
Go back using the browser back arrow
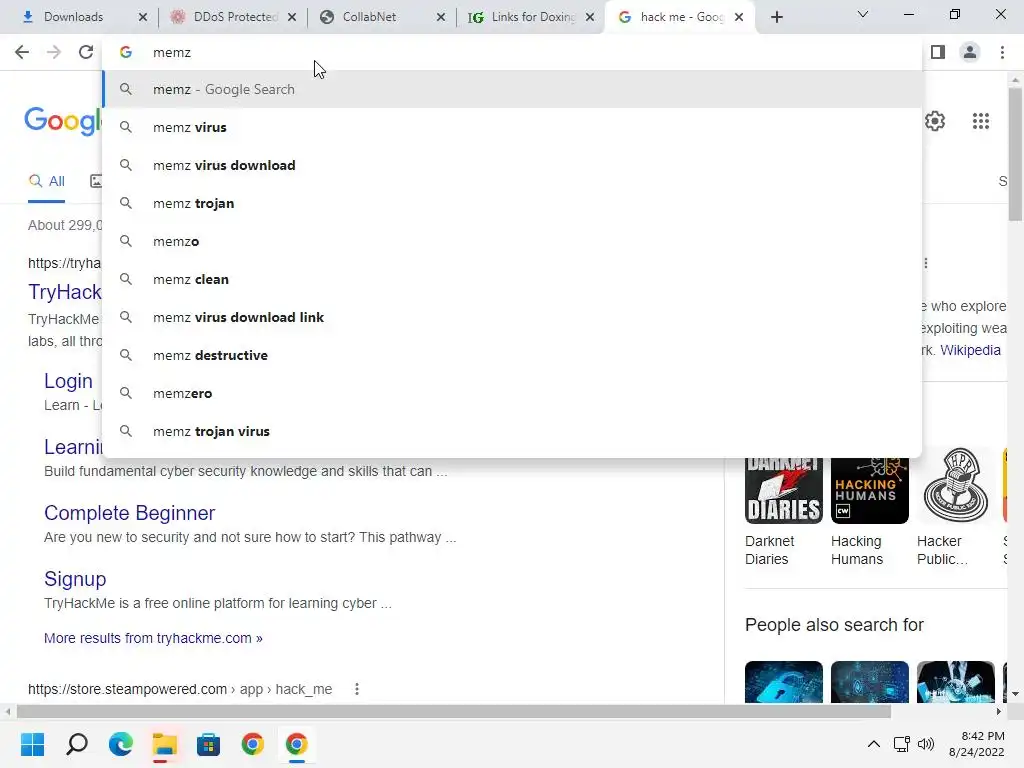pyautogui.click(x=22, y=52)
